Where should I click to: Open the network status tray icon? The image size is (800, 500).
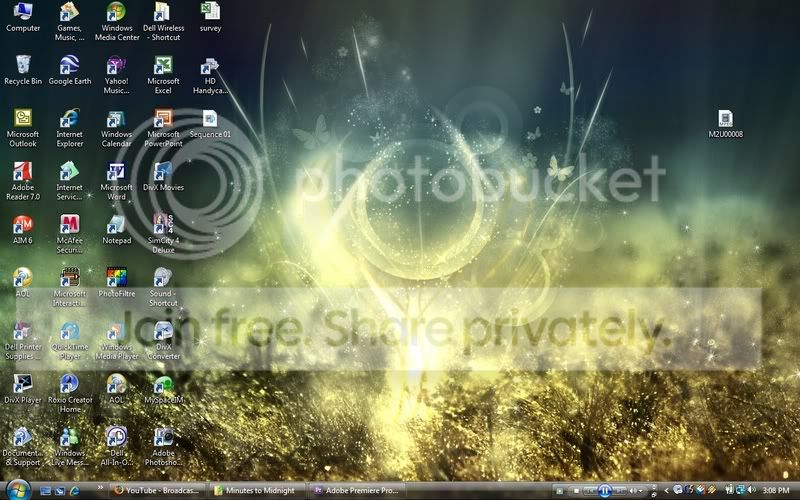click(x=740, y=490)
